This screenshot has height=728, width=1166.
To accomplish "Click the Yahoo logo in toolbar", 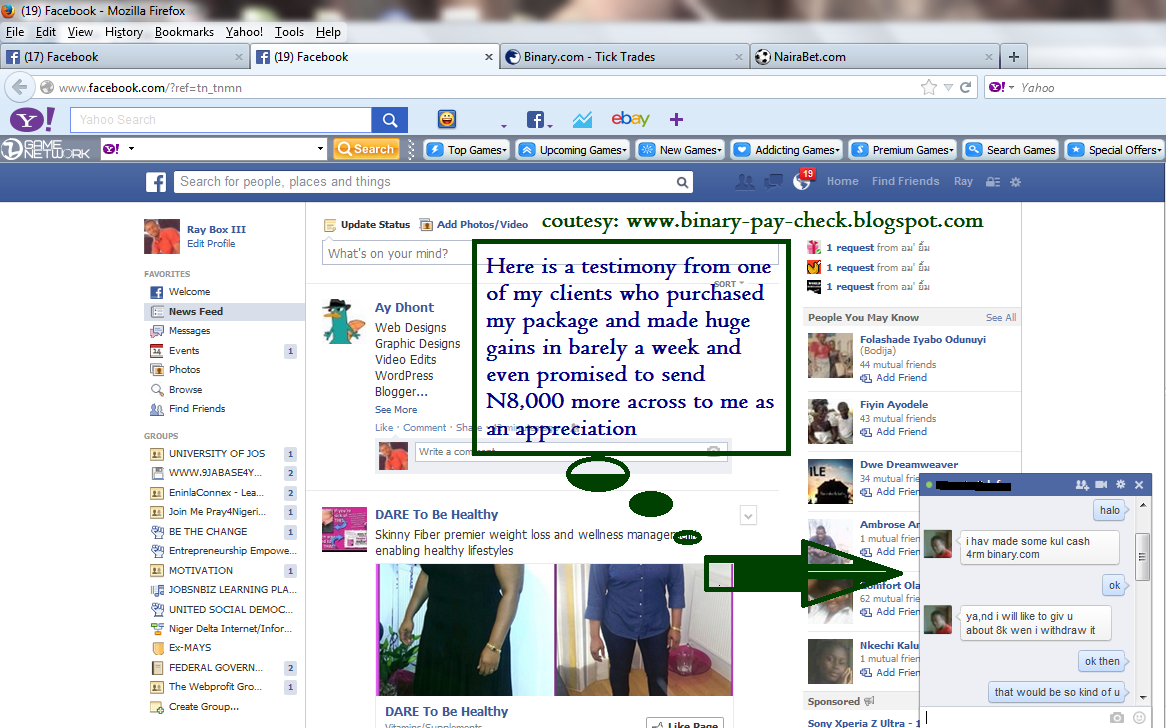I will pos(32,120).
